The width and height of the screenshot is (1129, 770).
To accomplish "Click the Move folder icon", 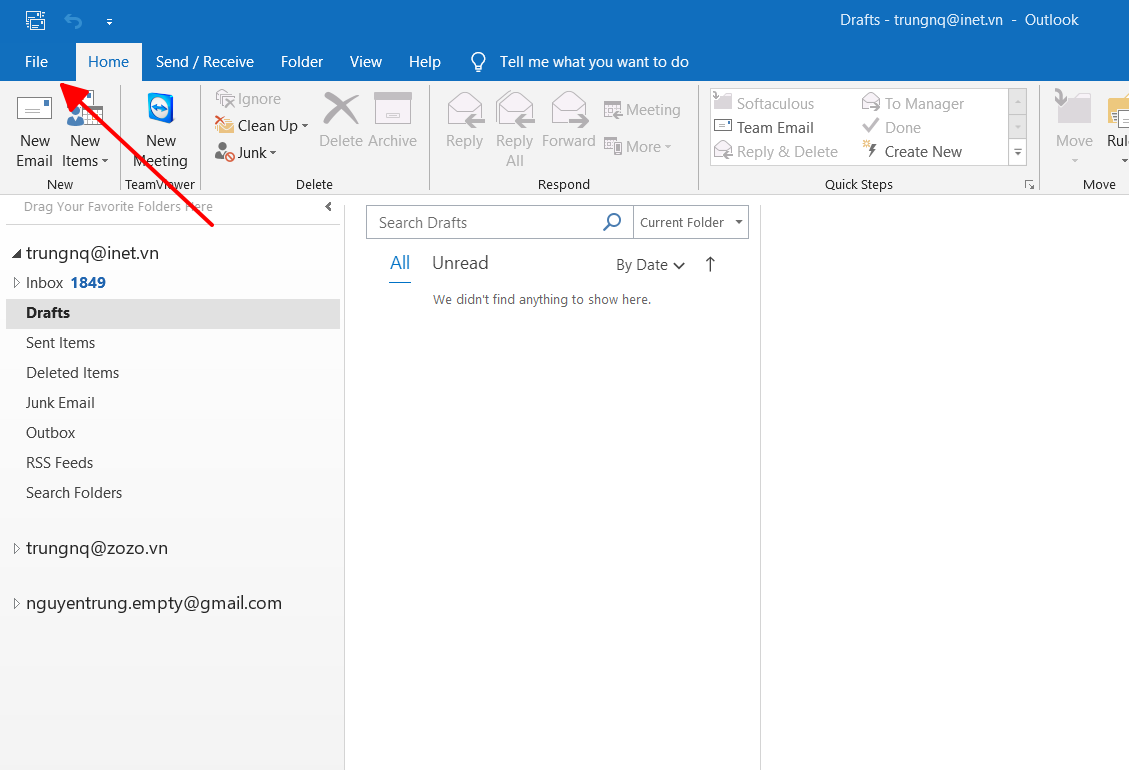I will point(1074,107).
